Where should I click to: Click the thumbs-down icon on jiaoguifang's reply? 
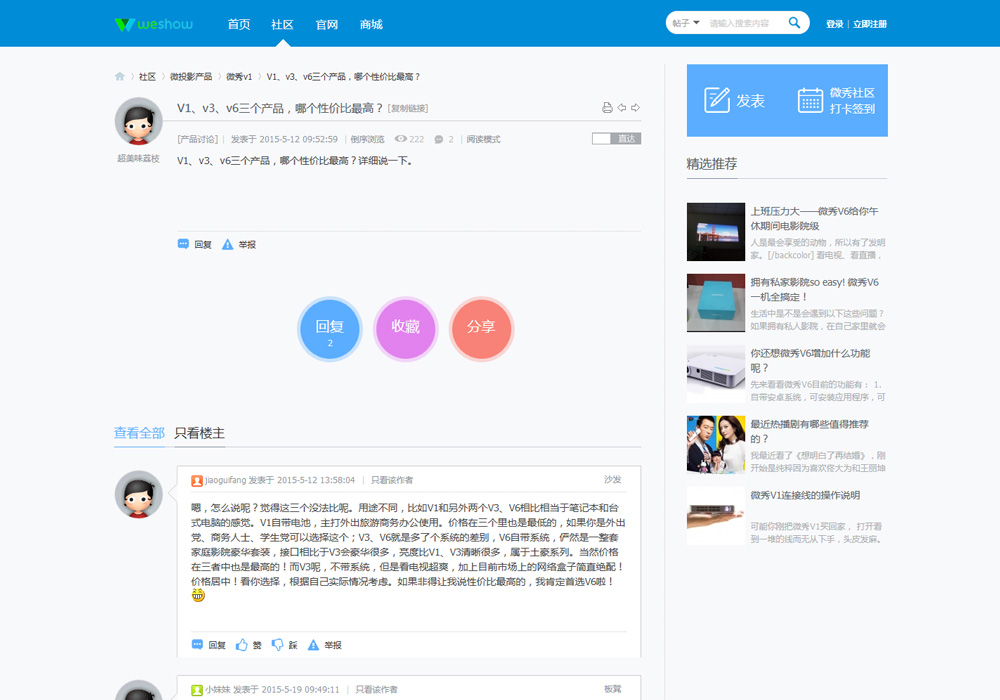click(277, 645)
